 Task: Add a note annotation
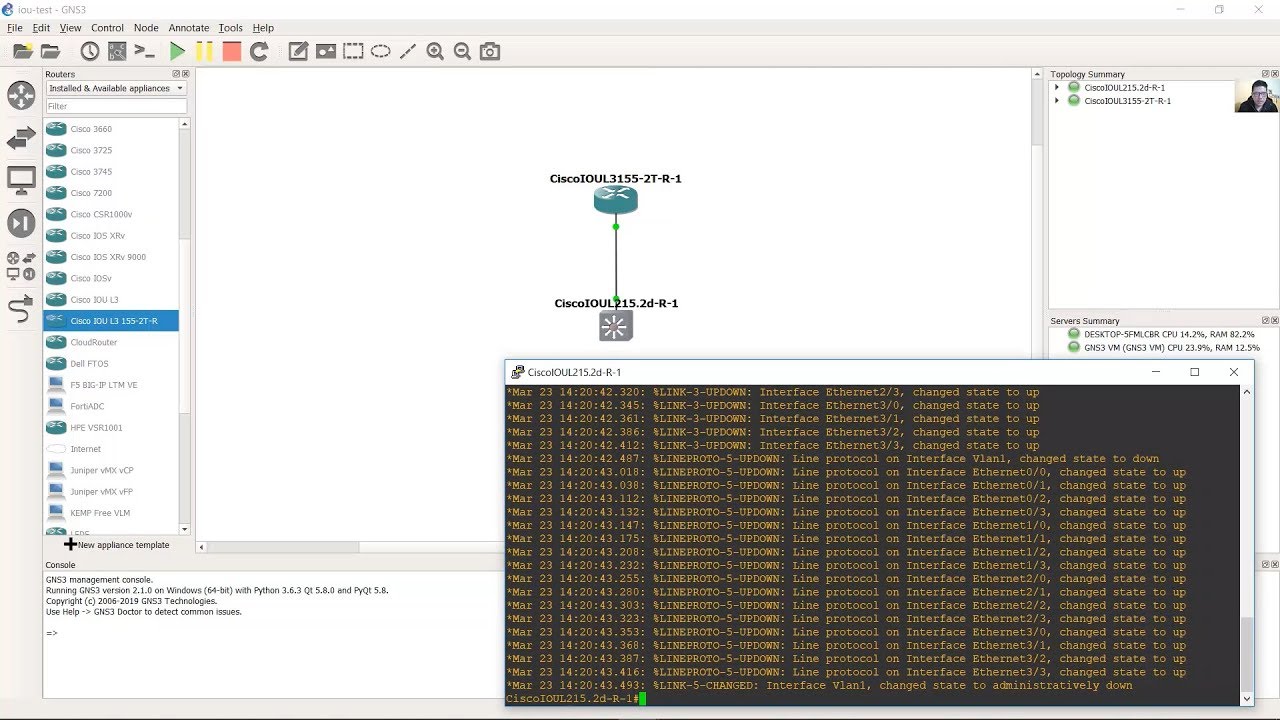coord(298,51)
